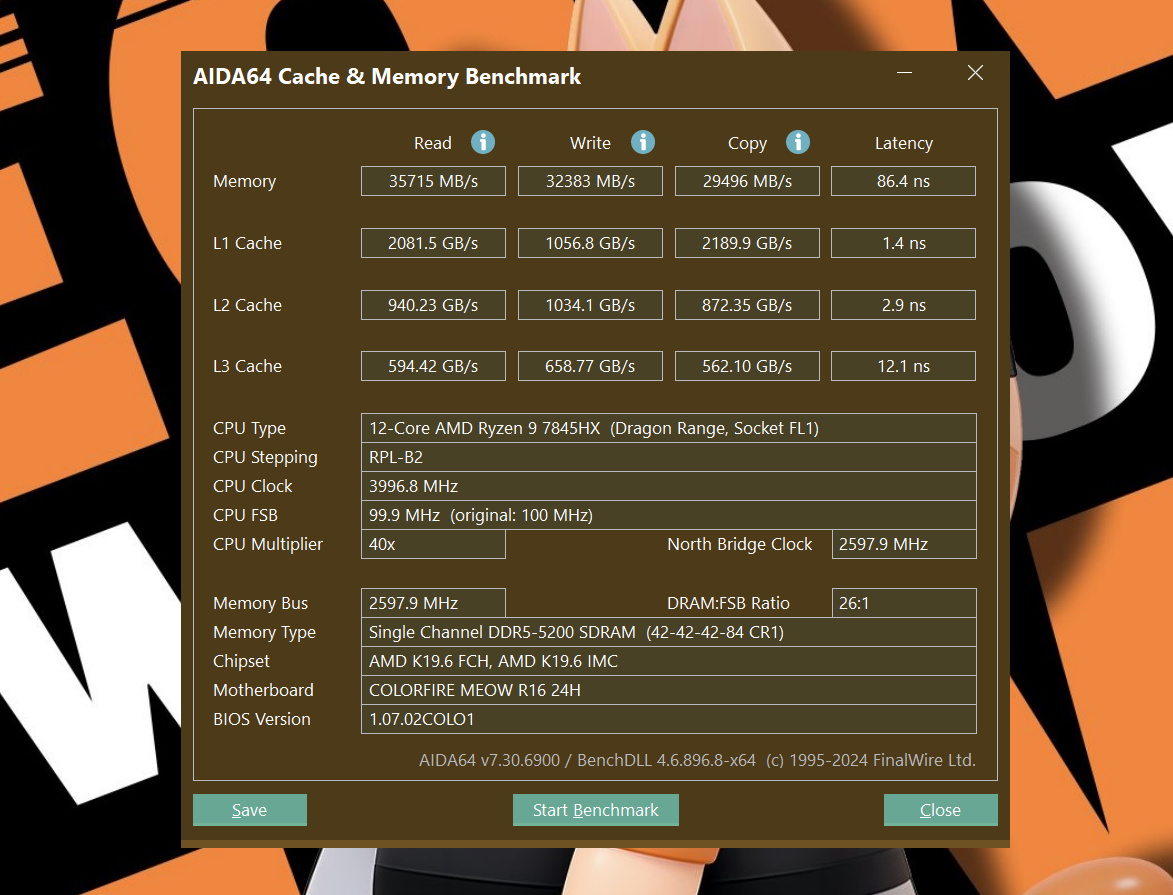Click the L2 Cache row label

pyautogui.click(x=248, y=305)
